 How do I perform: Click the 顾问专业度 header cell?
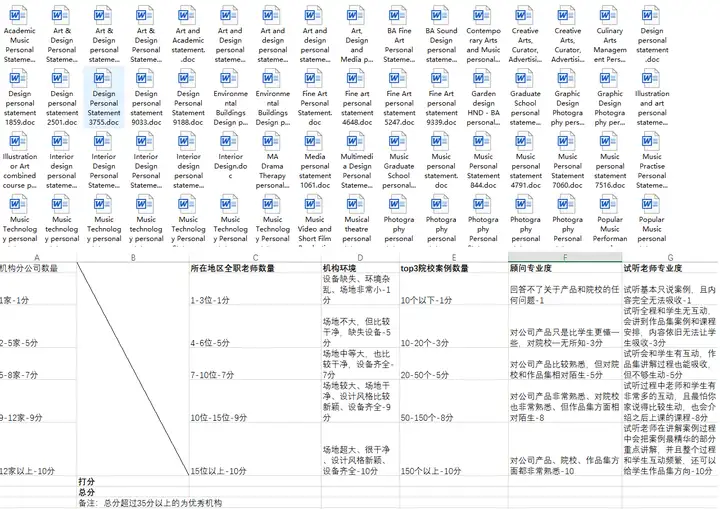[x=565, y=268]
